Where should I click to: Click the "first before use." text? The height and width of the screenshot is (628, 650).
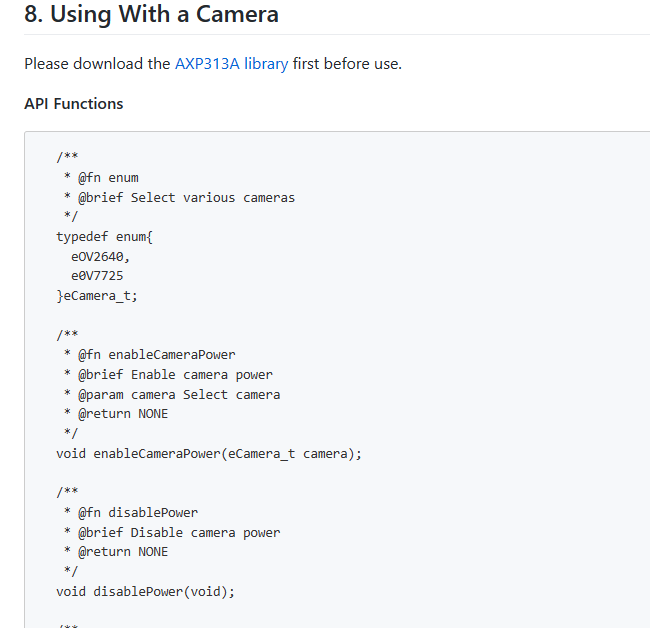point(347,64)
